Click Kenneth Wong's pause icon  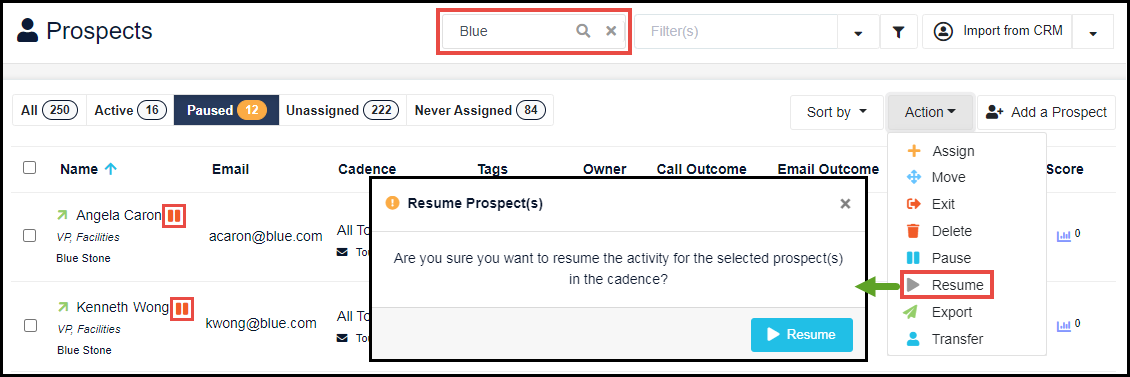pos(182,309)
